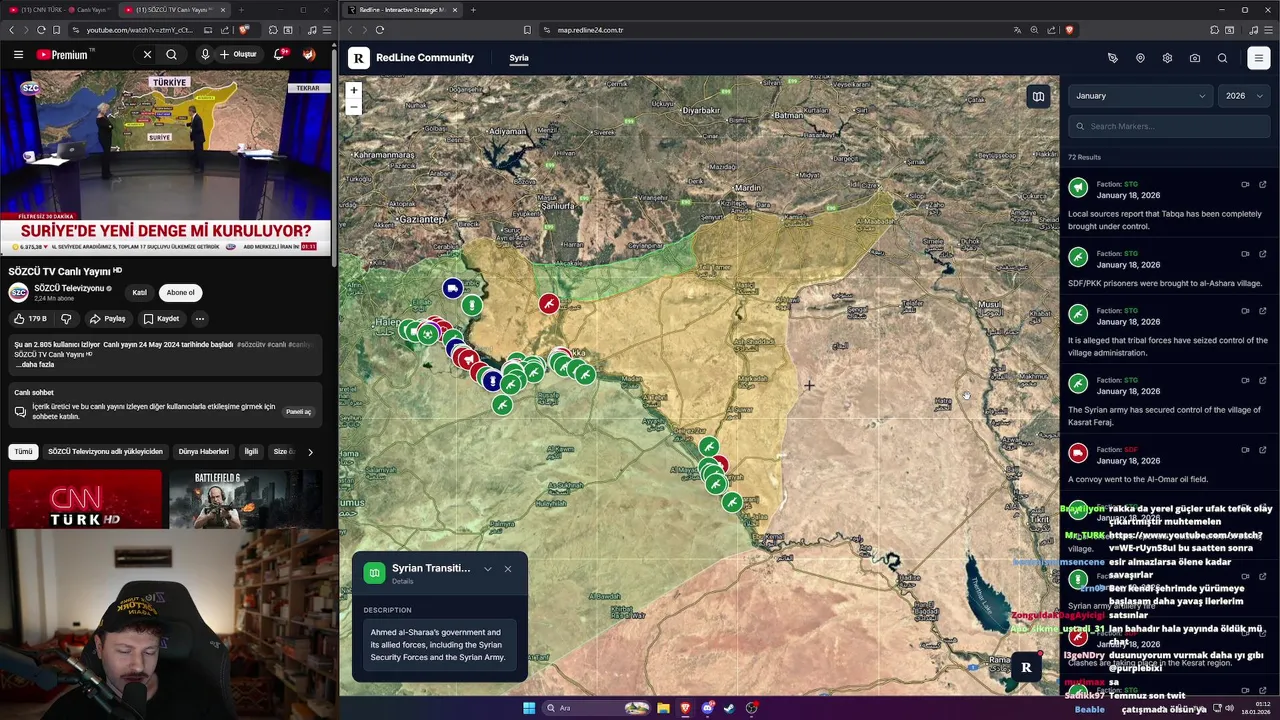Open the YouTube guide hamburger menu
The image size is (1280, 720).
click(x=18, y=54)
